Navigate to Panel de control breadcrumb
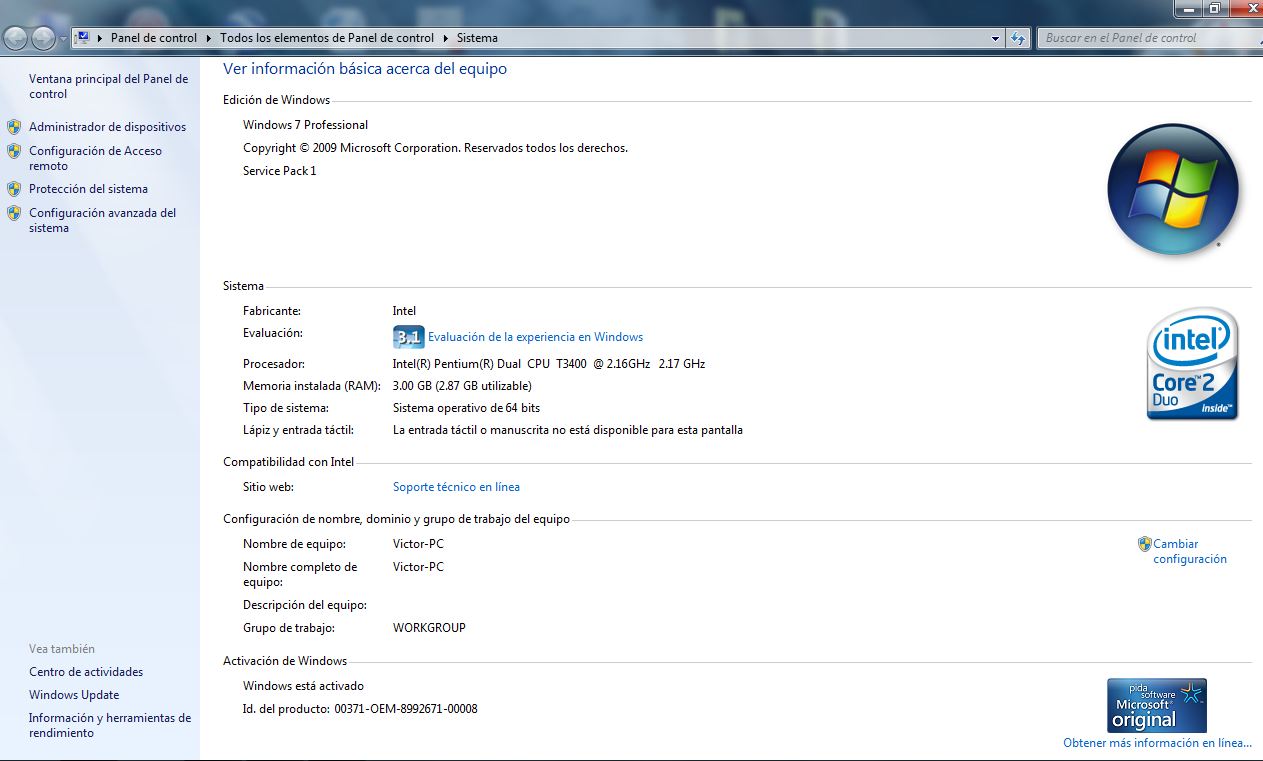Screen dimensions: 1263x761 pos(153,37)
